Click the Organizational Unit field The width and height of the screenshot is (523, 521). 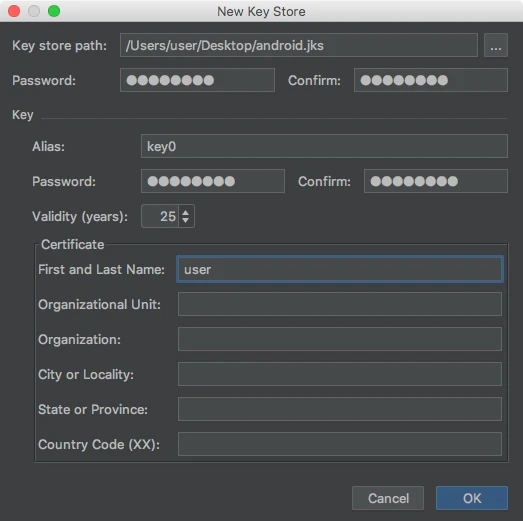[x=340, y=304]
